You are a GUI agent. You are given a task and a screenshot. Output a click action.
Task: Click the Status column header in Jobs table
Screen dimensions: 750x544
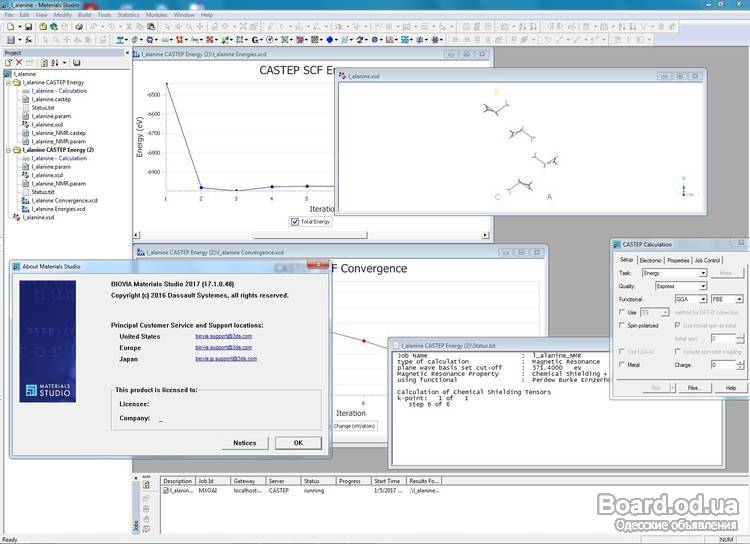[317, 481]
